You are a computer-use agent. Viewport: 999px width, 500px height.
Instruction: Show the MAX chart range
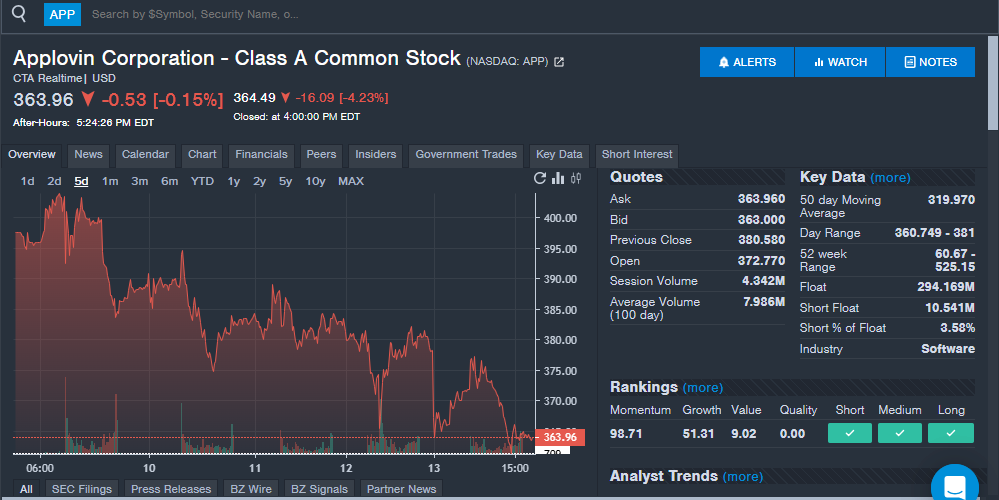coord(351,182)
